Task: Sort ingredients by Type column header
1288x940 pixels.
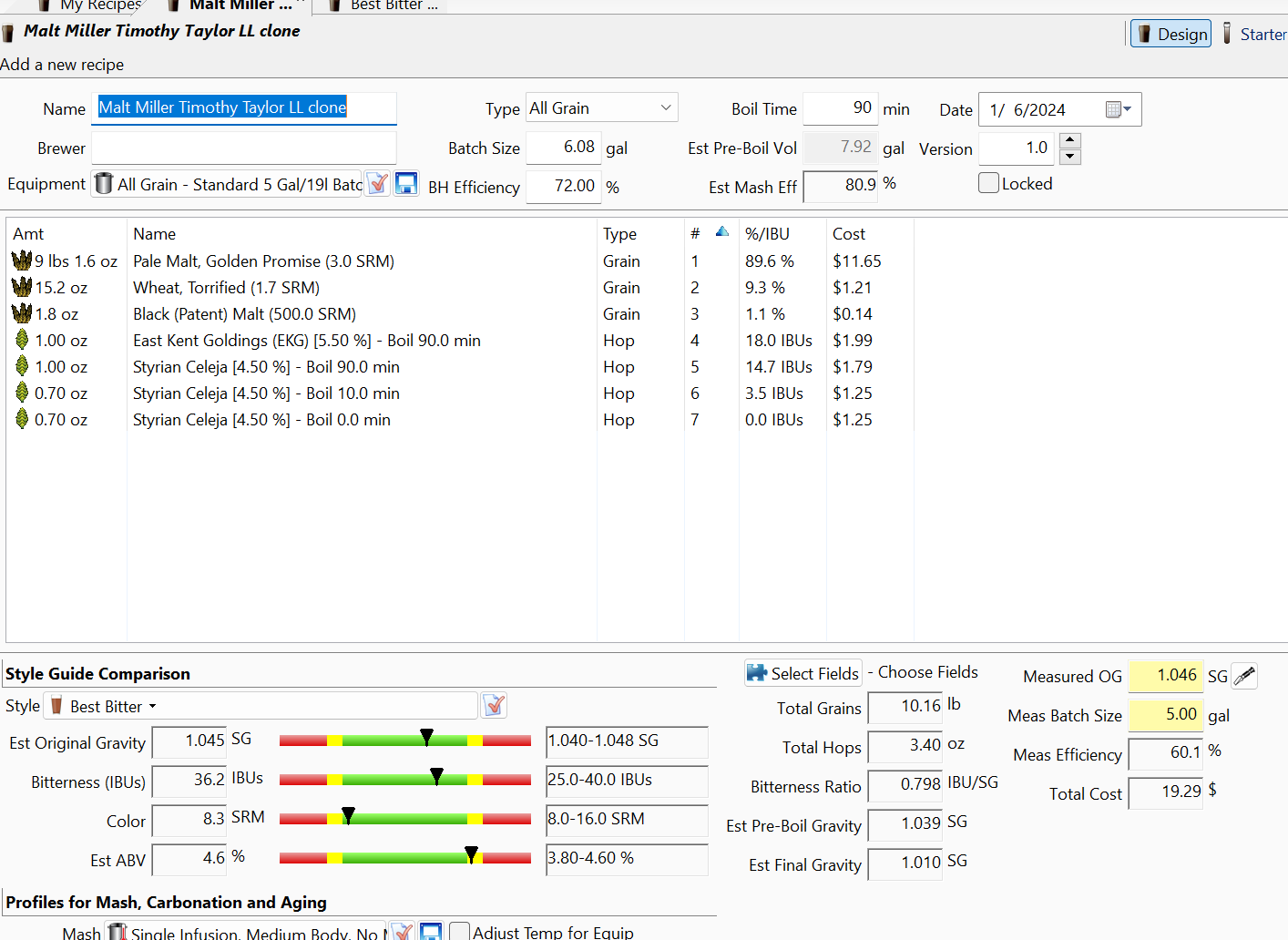Action: pos(620,234)
